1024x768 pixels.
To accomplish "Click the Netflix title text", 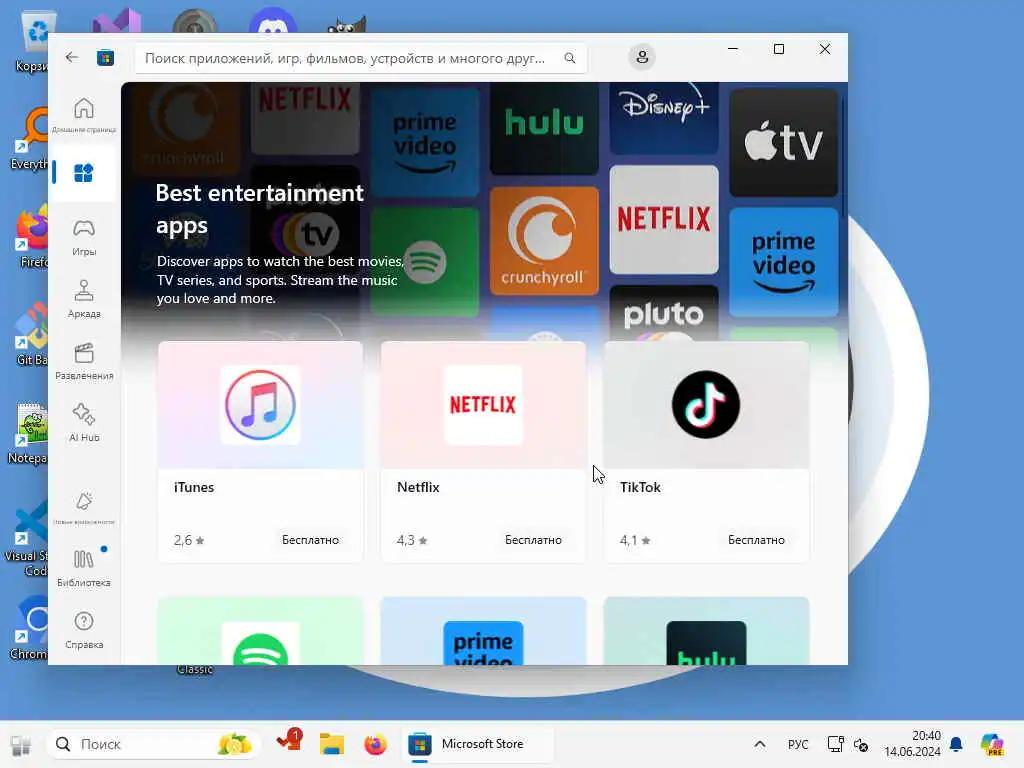I will [x=418, y=487].
